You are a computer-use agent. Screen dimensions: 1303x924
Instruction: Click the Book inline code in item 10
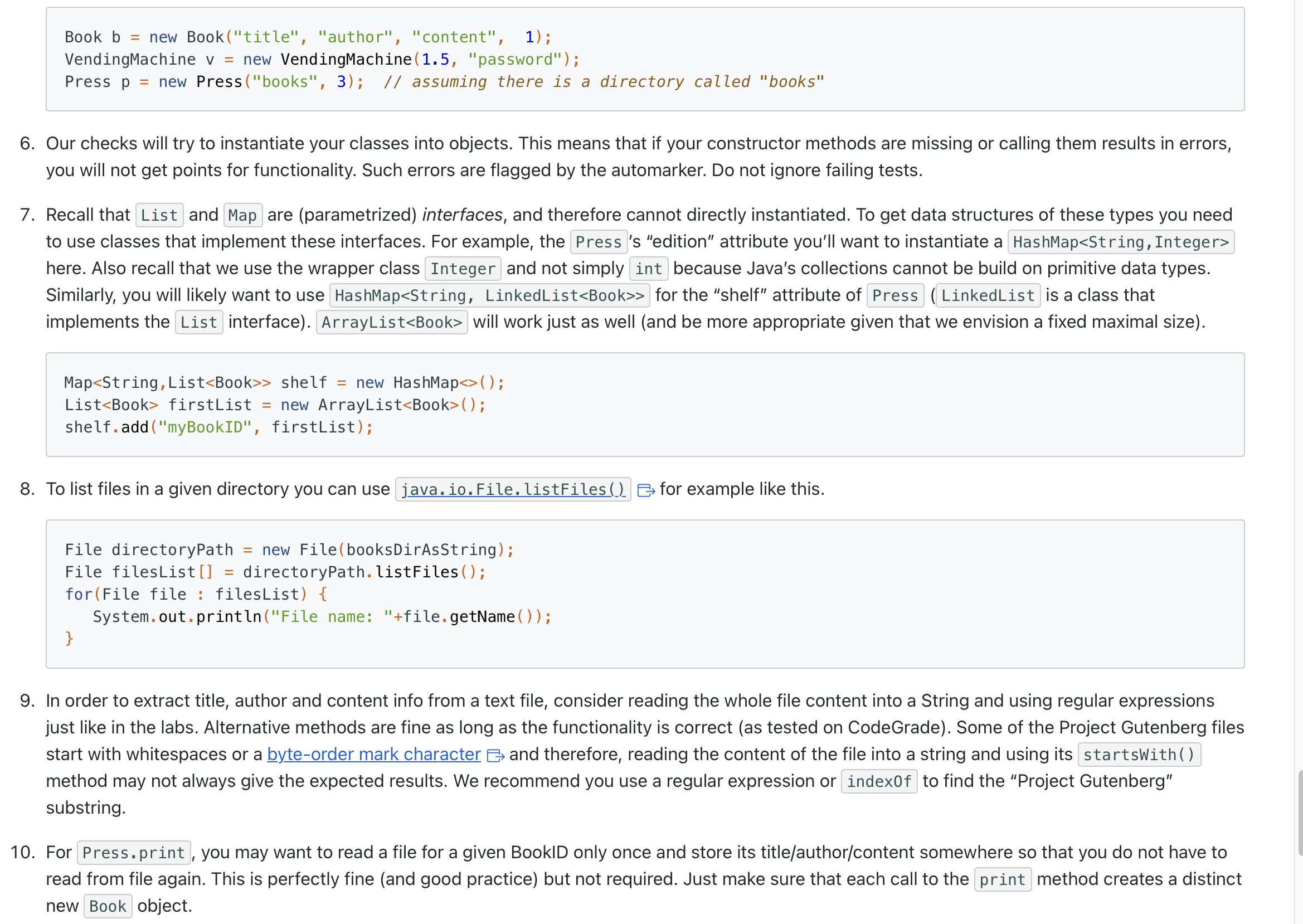pyautogui.click(x=108, y=906)
